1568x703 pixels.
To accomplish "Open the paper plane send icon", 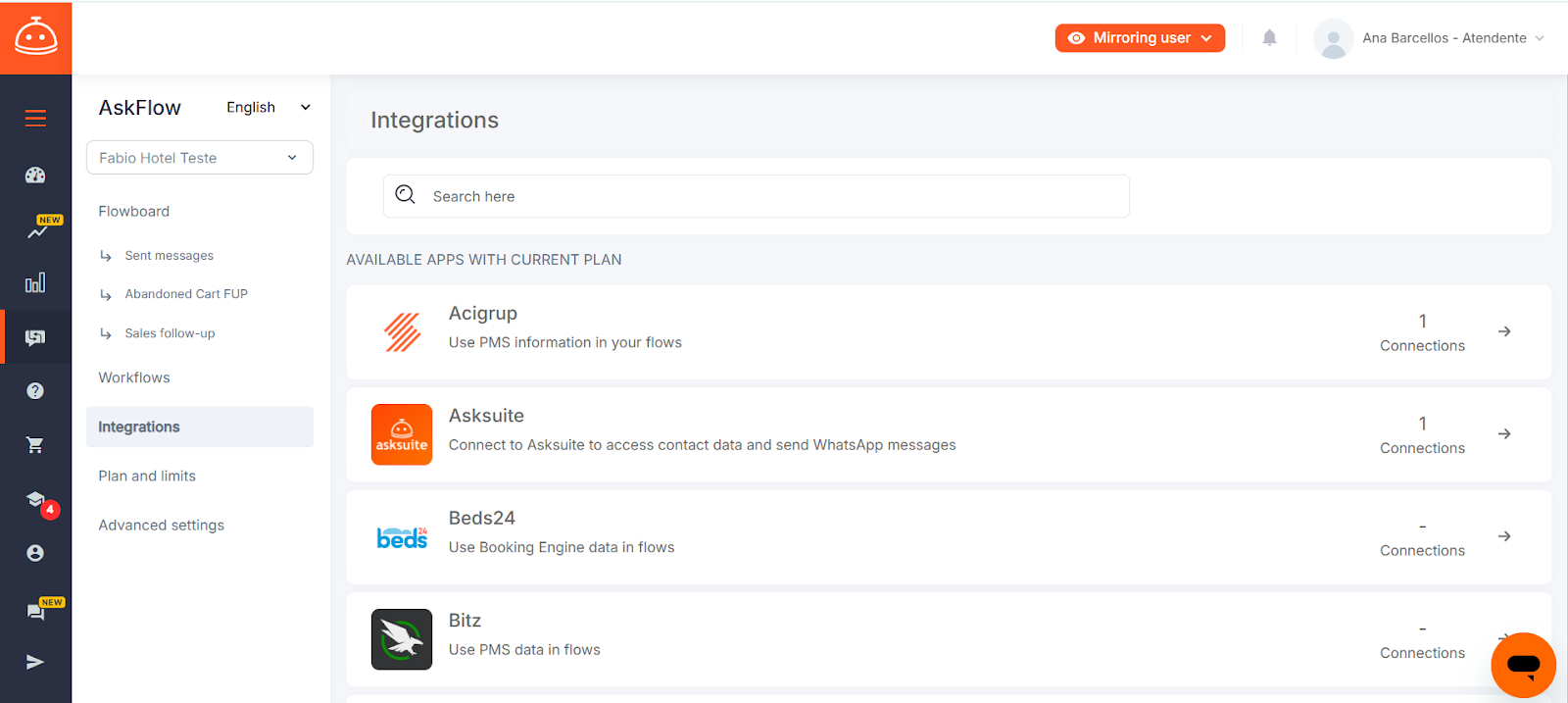I will 35,662.
